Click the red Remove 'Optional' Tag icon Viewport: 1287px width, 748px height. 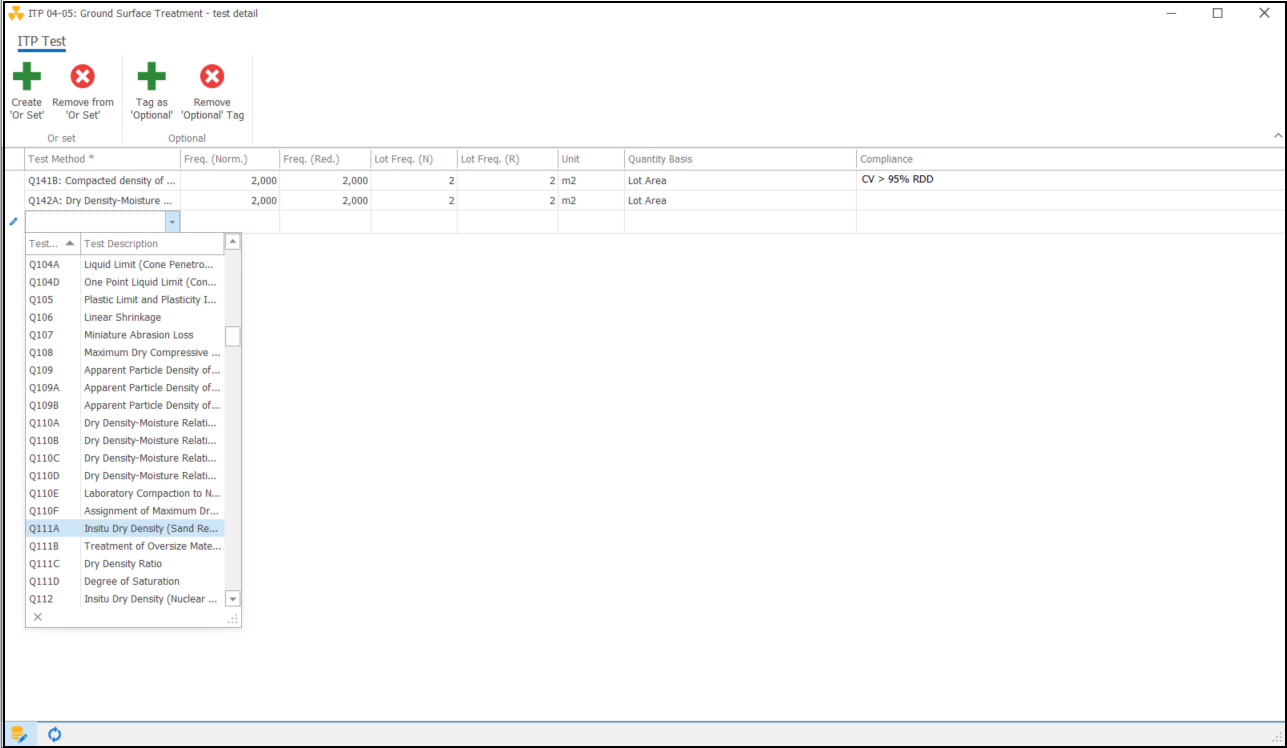[212, 76]
